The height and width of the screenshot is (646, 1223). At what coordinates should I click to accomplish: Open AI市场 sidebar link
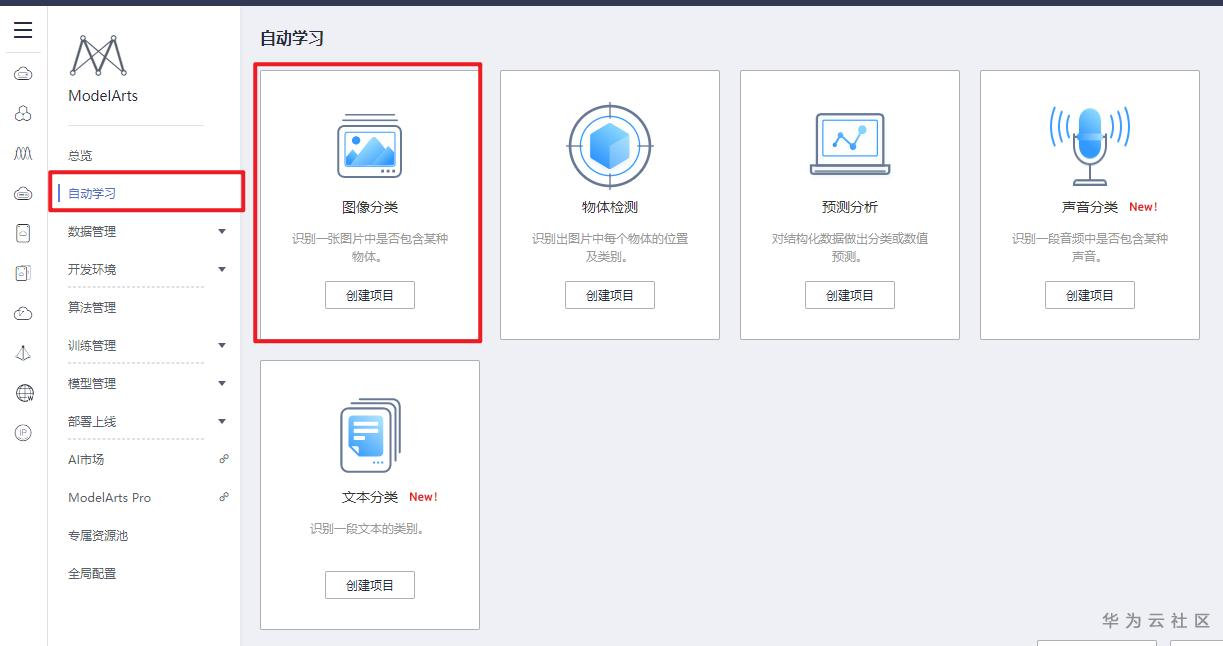(x=86, y=459)
